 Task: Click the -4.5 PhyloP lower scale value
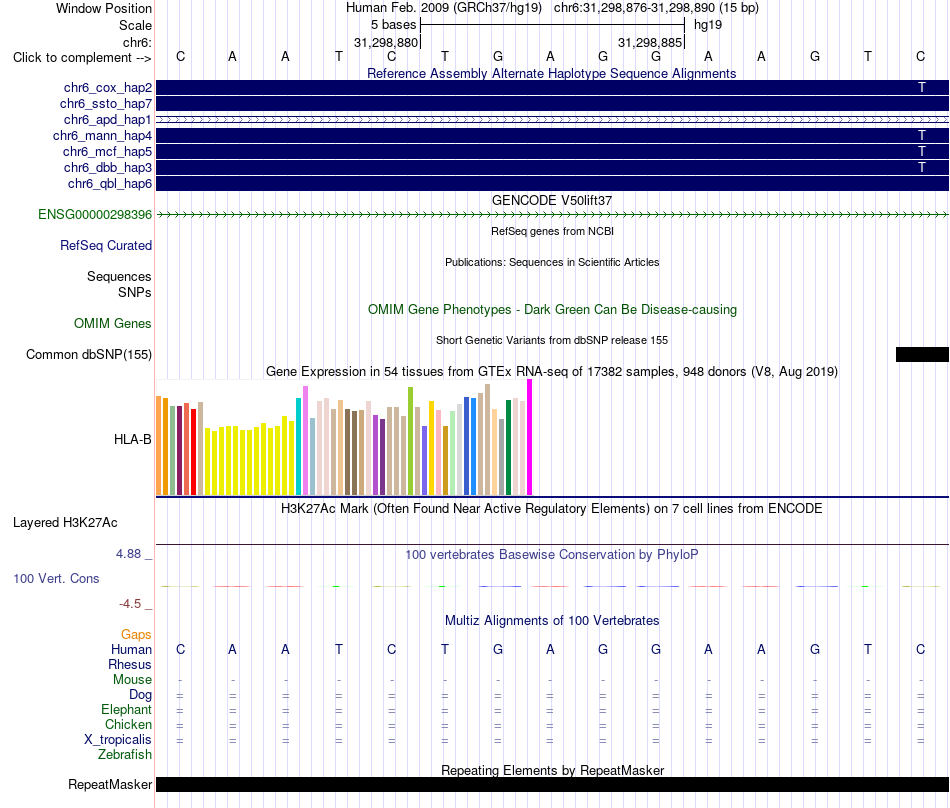pos(130,603)
